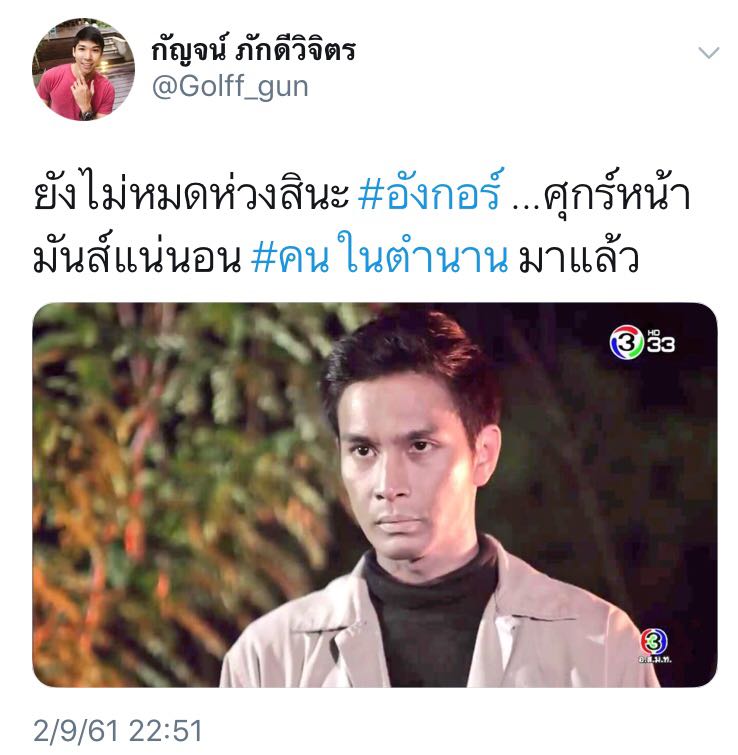
Task: Open the tweet options chevron menu
Action: pyautogui.click(x=708, y=52)
